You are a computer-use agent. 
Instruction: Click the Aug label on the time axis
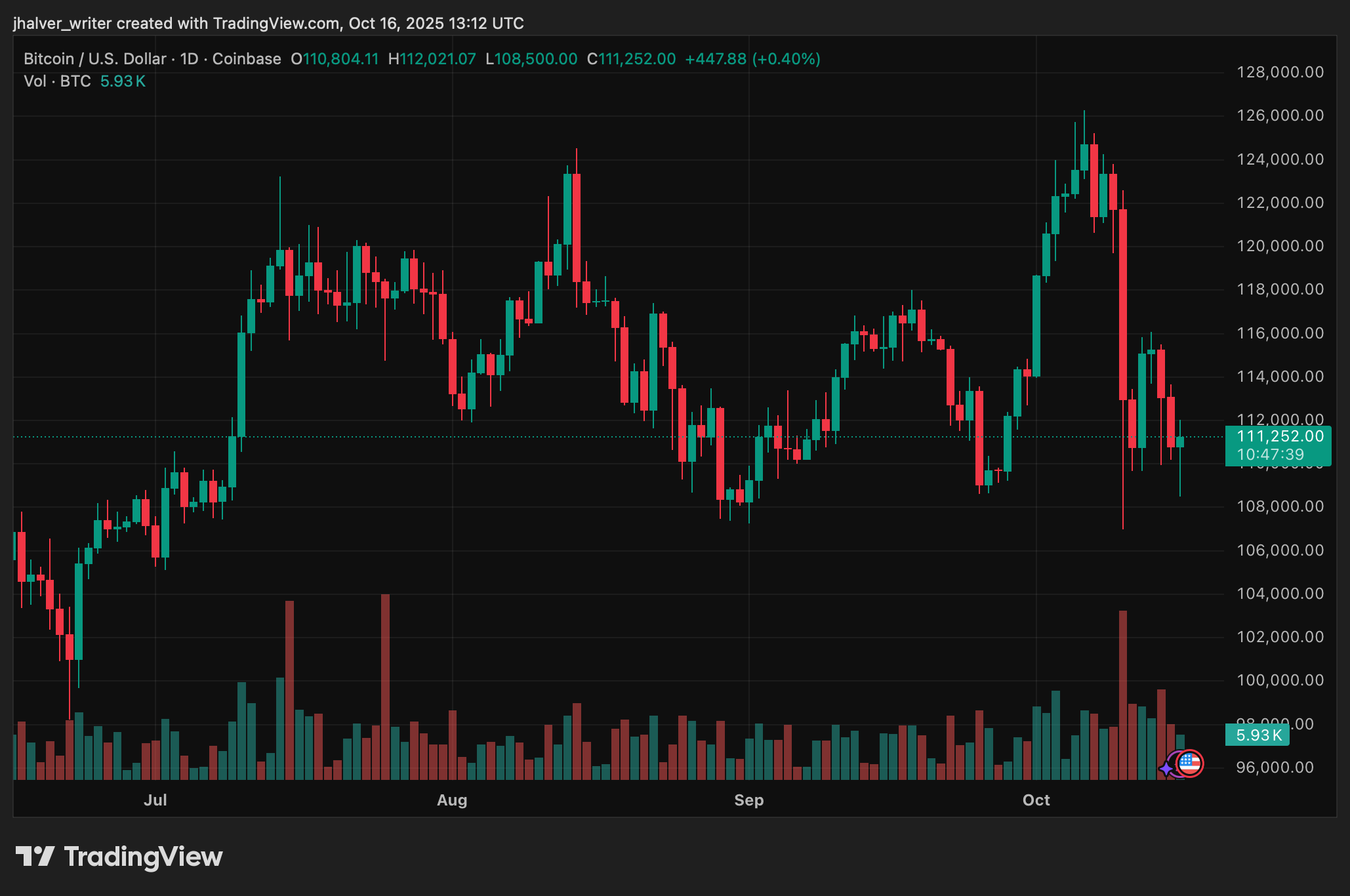(453, 801)
